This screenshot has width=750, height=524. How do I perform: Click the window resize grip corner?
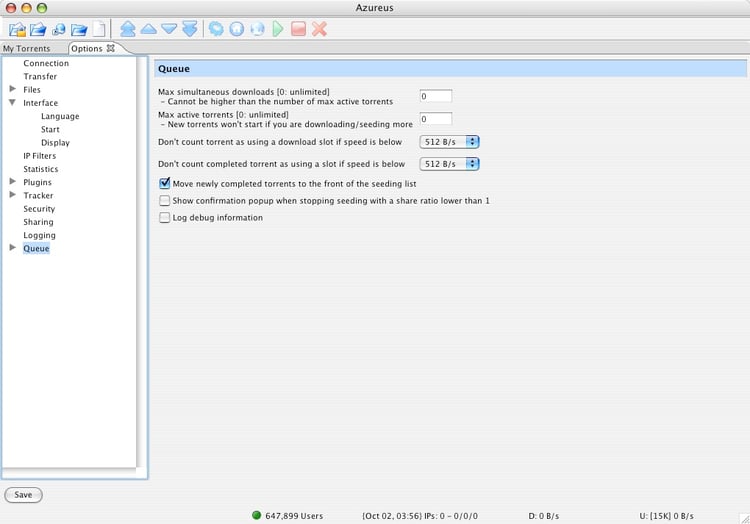pos(744,518)
